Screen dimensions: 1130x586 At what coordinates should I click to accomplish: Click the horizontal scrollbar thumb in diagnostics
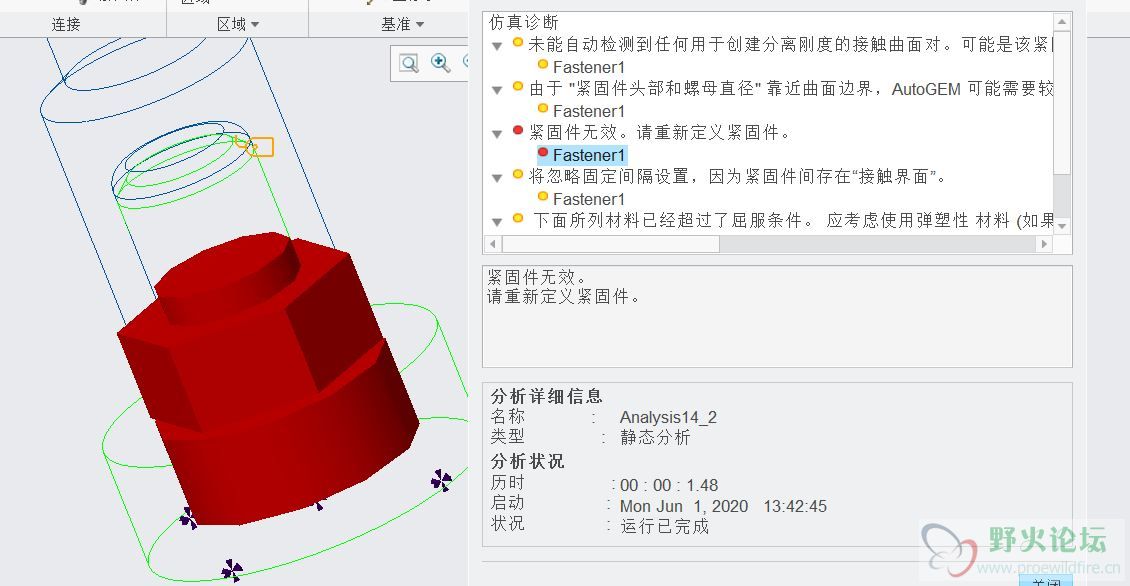coord(610,244)
